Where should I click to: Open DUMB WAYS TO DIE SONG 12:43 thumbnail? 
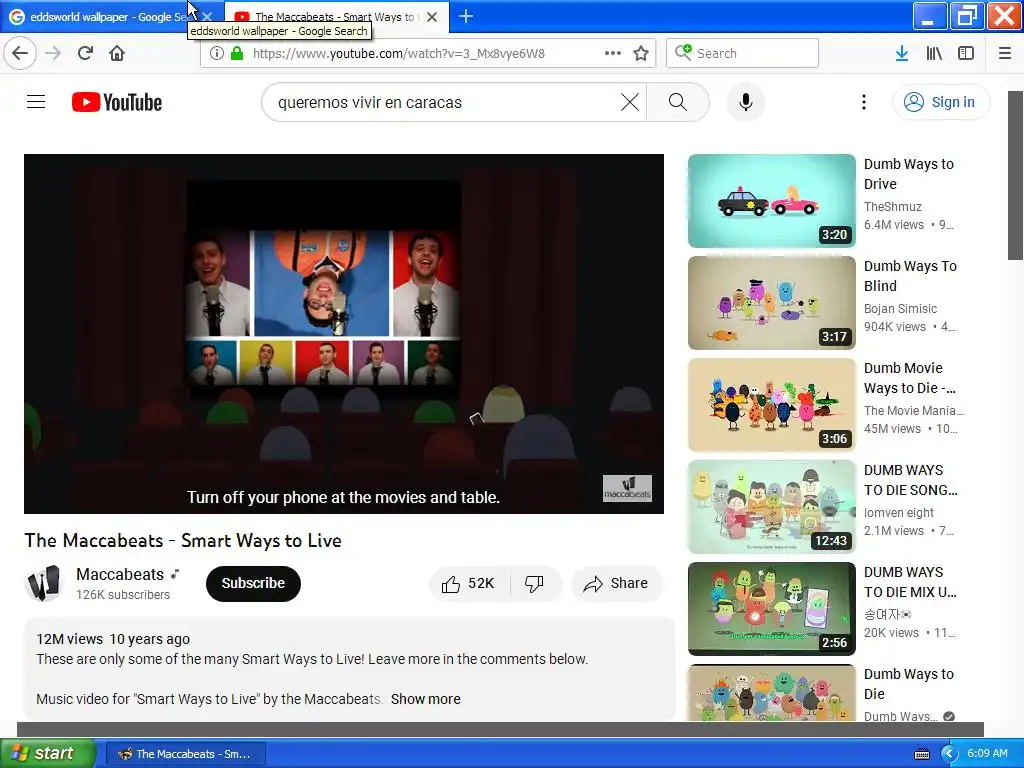coord(772,507)
